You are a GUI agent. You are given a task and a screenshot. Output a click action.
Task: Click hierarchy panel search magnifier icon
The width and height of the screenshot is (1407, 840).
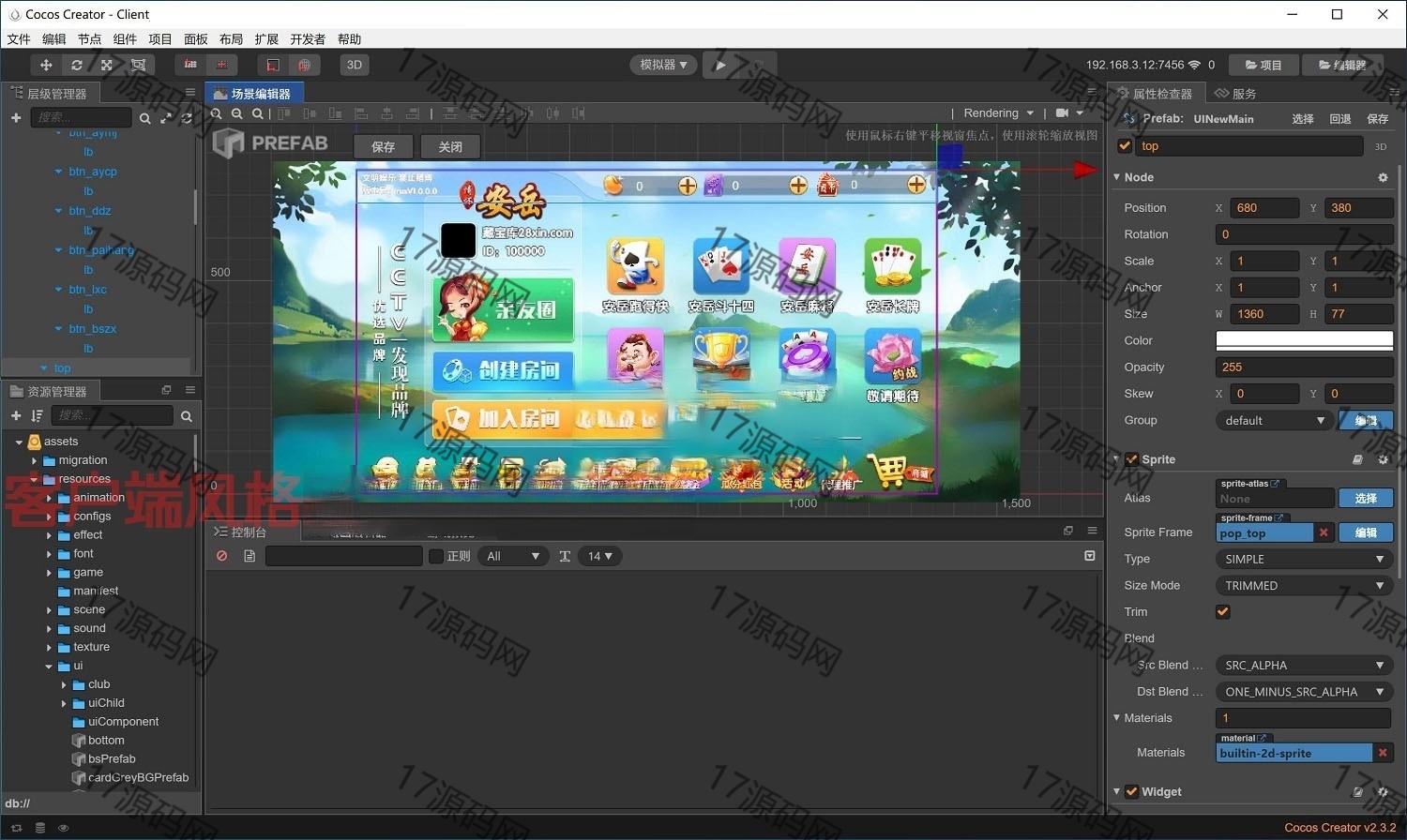point(144,118)
